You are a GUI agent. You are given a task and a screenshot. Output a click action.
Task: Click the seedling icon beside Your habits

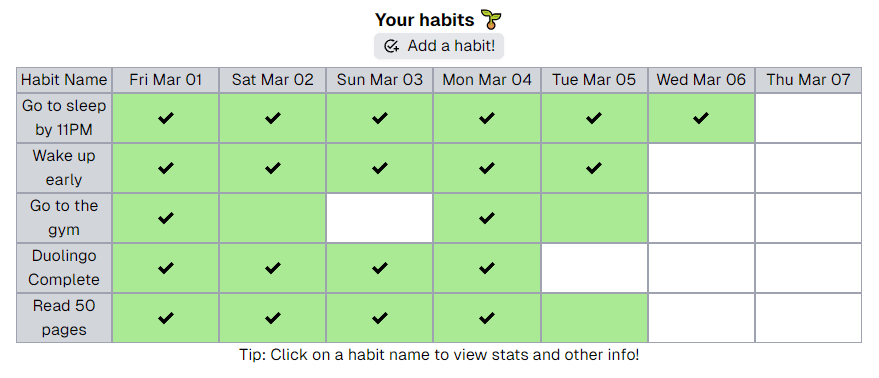[x=493, y=20]
